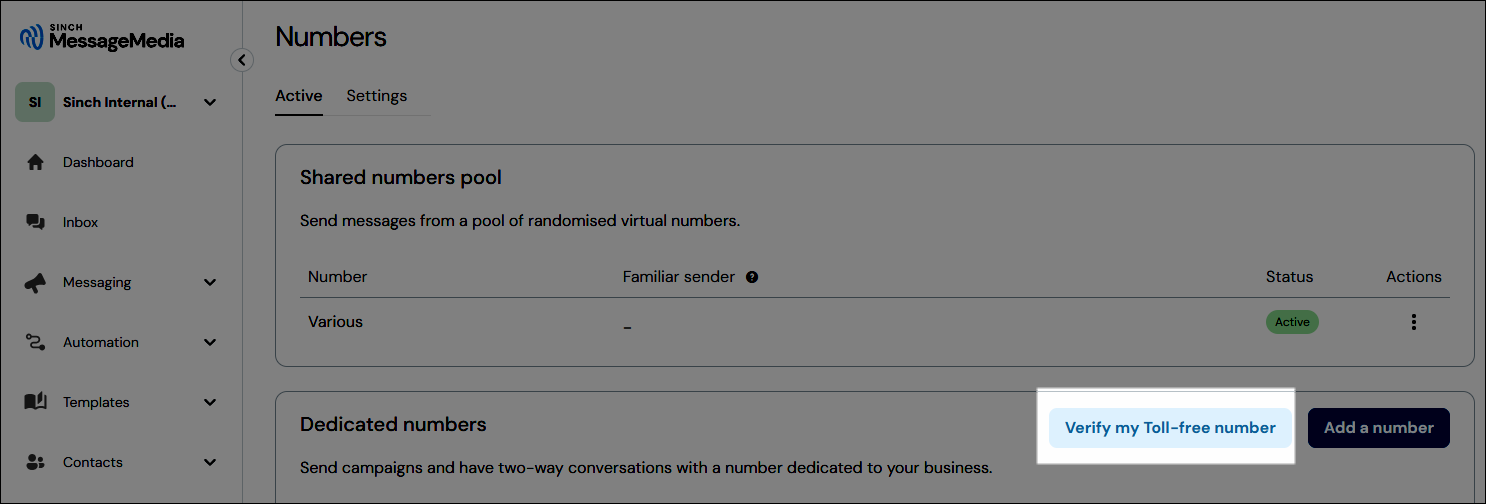
Task: Open the three-dot actions menu for Various
Action: 1413,322
